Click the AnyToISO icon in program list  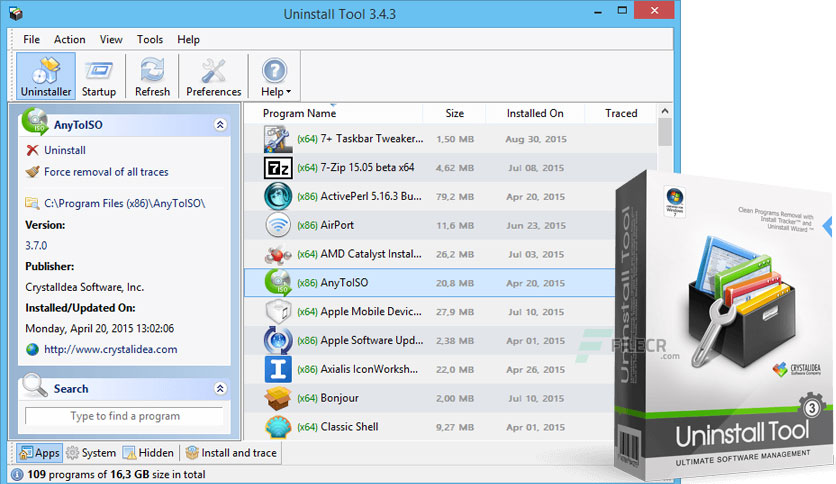click(x=278, y=283)
